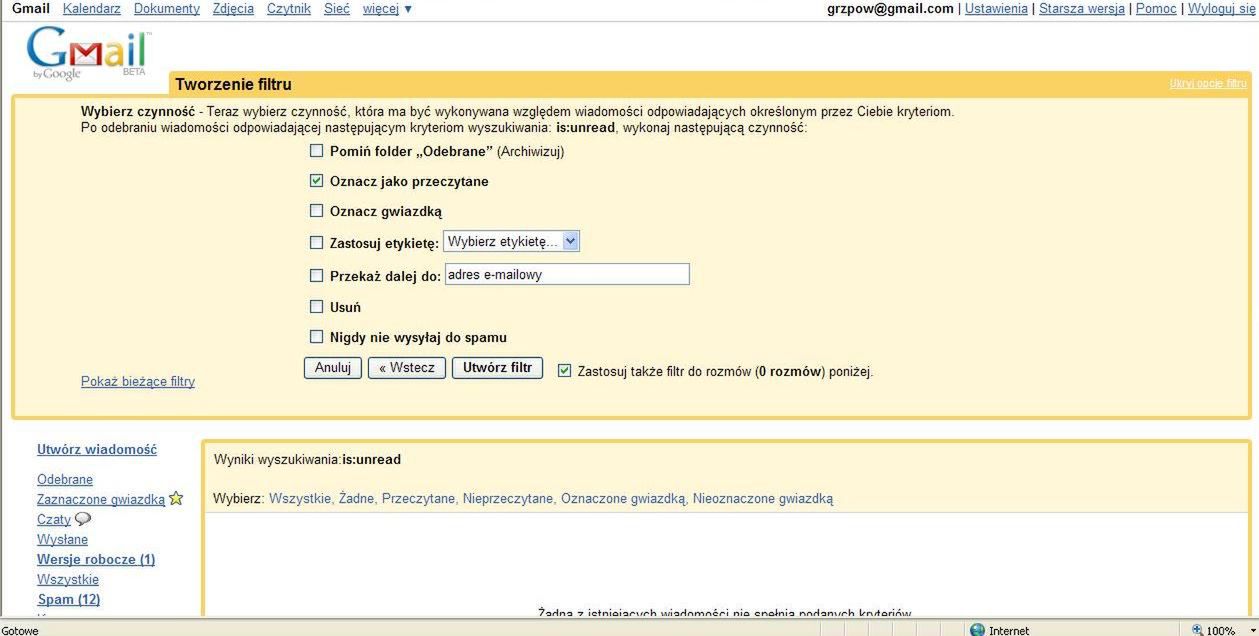Click the Anuluj button
Image resolution: width=1259 pixels, height=636 pixels.
pos(333,368)
